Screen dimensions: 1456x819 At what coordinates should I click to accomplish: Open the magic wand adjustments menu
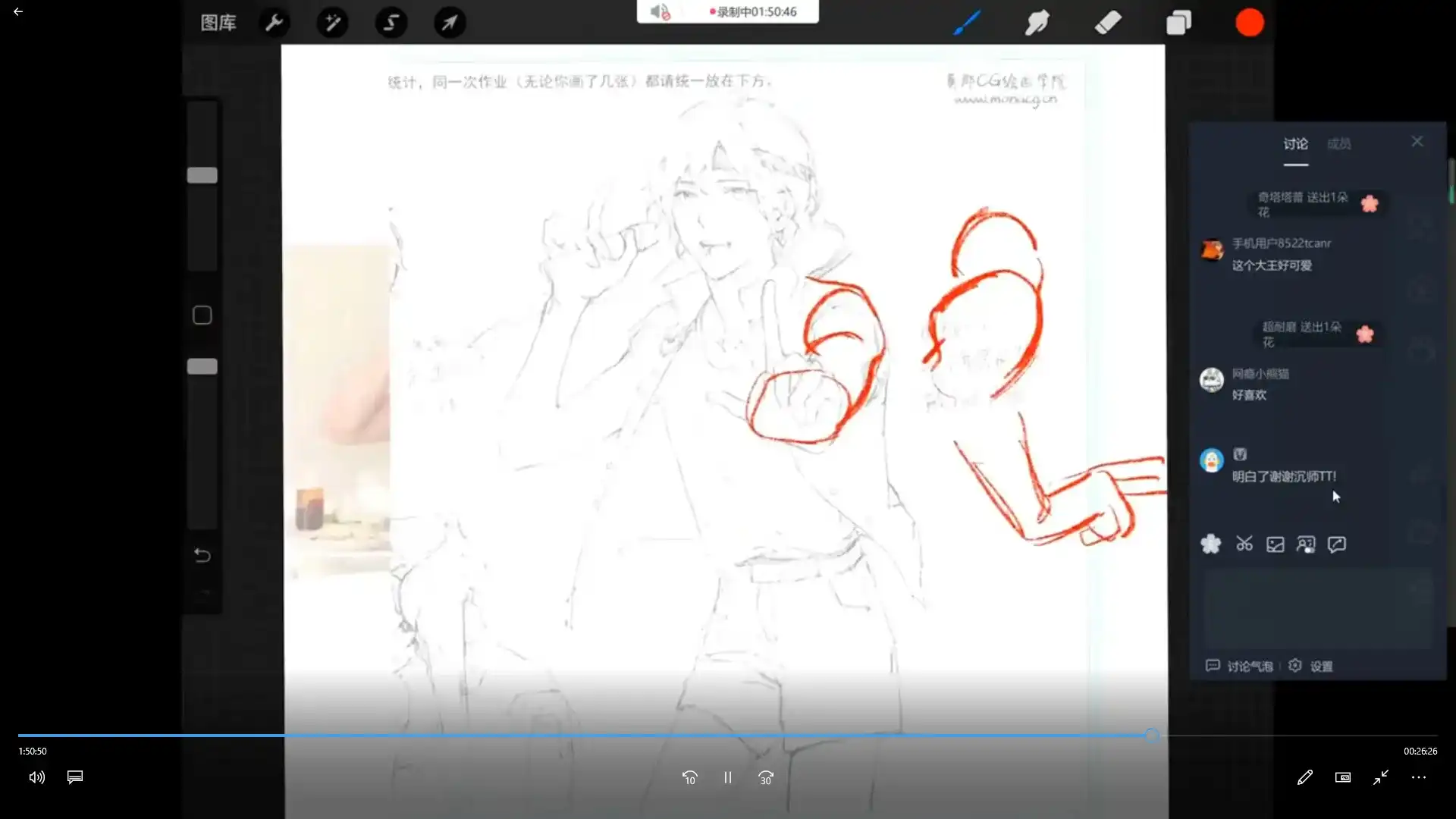click(x=332, y=23)
